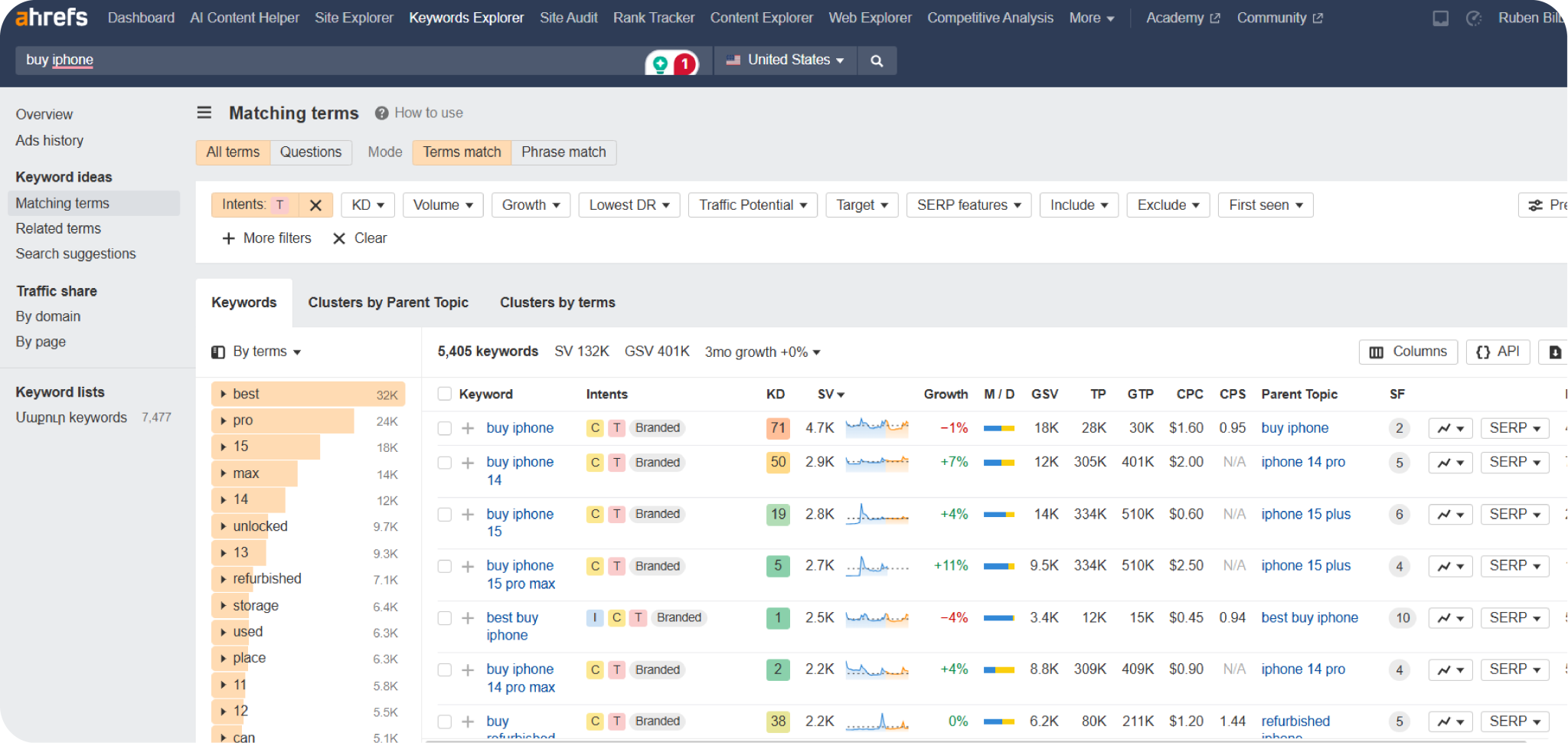
Task: Check the best buy iphone row checkbox
Action: tap(444, 617)
